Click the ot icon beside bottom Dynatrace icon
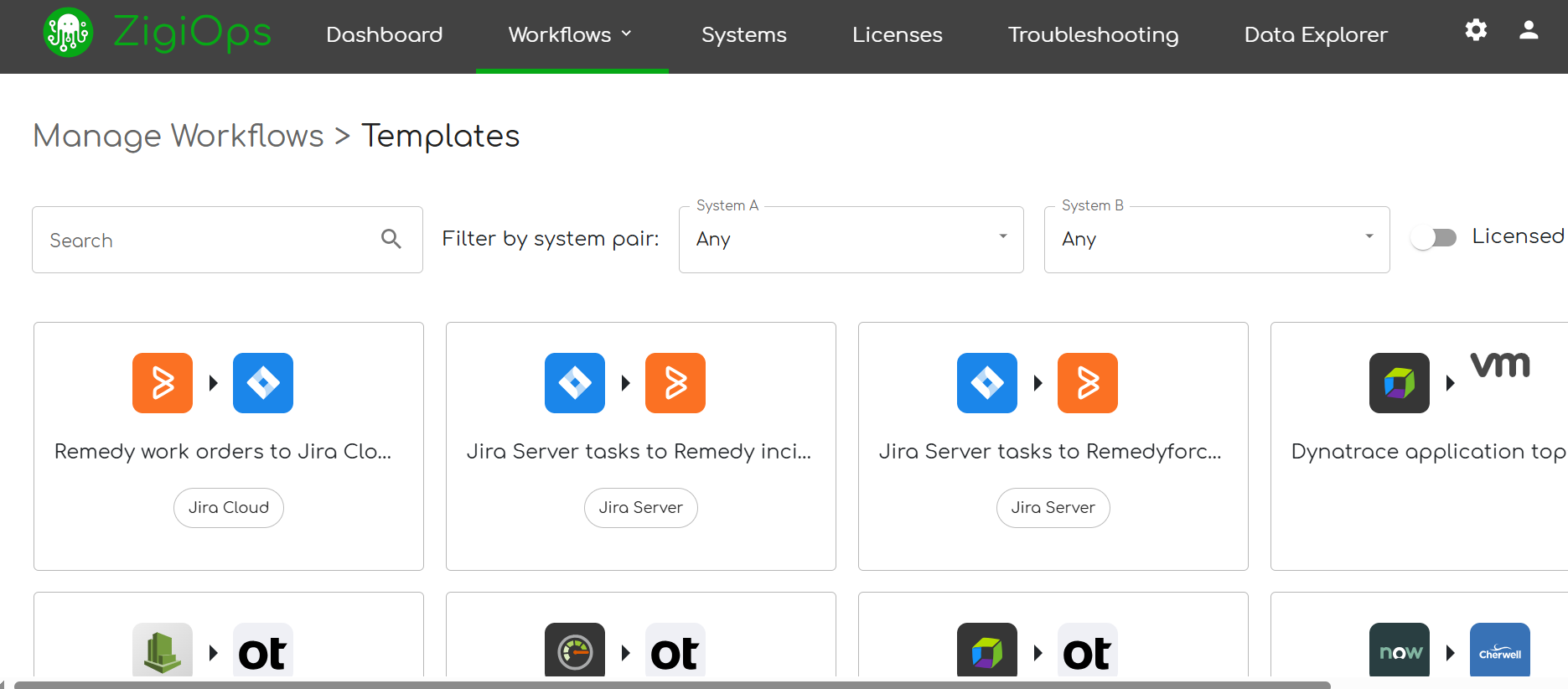Image resolution: width=1568 pixels, height=689 pixels. (1088, 650)
